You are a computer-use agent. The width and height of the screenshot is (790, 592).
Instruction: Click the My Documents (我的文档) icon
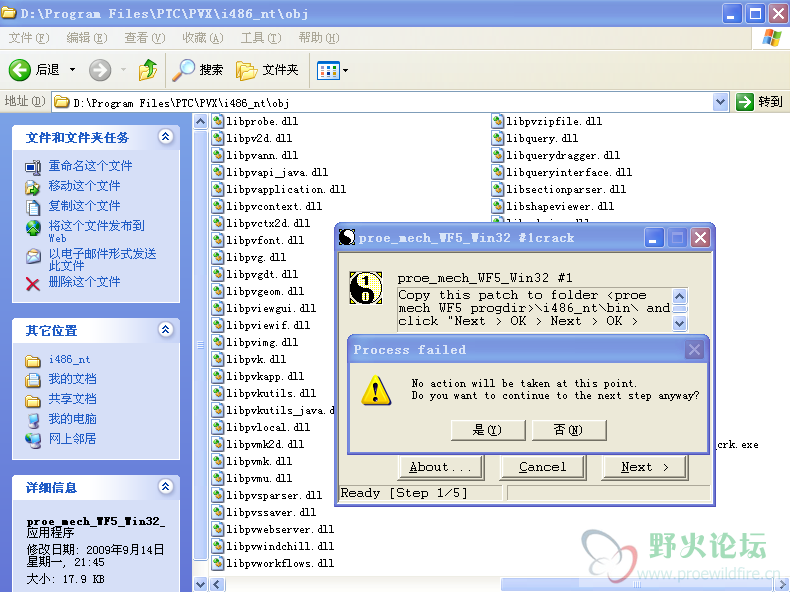pos(33,379)
